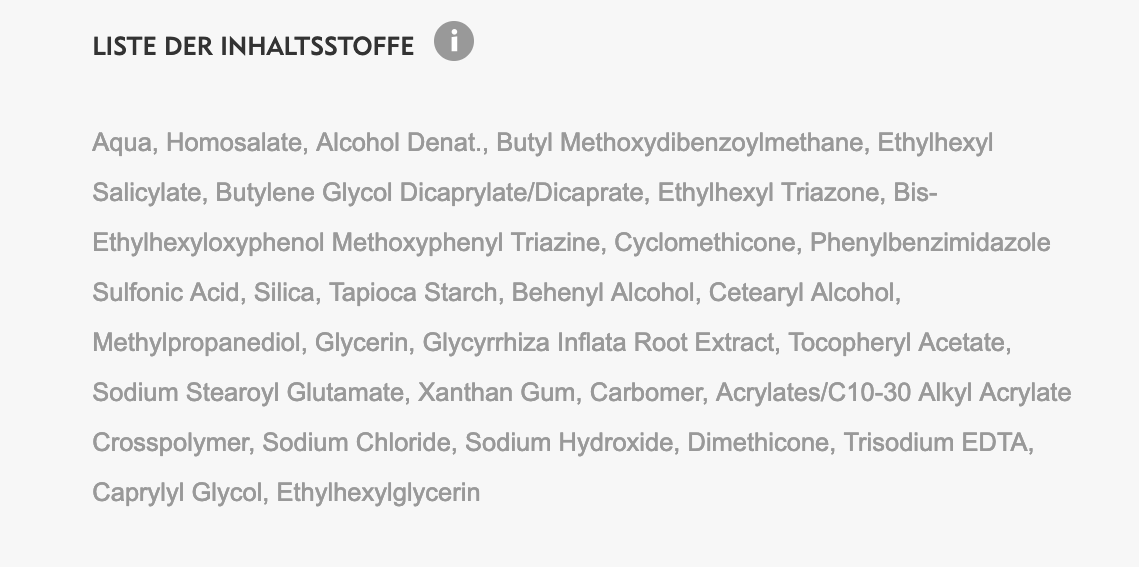
Task: Click the 'Ethylhexyl Triazone' ingredient
Action: coord(768,193)
